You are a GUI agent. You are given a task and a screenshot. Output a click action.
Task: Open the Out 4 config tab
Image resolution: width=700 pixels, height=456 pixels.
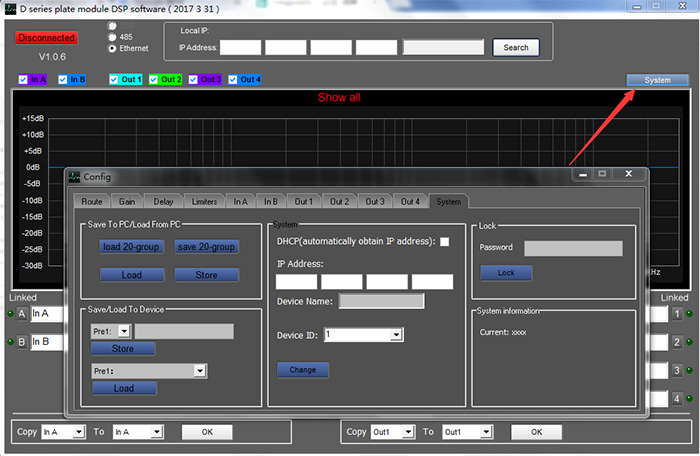click(x=410, y=201)
